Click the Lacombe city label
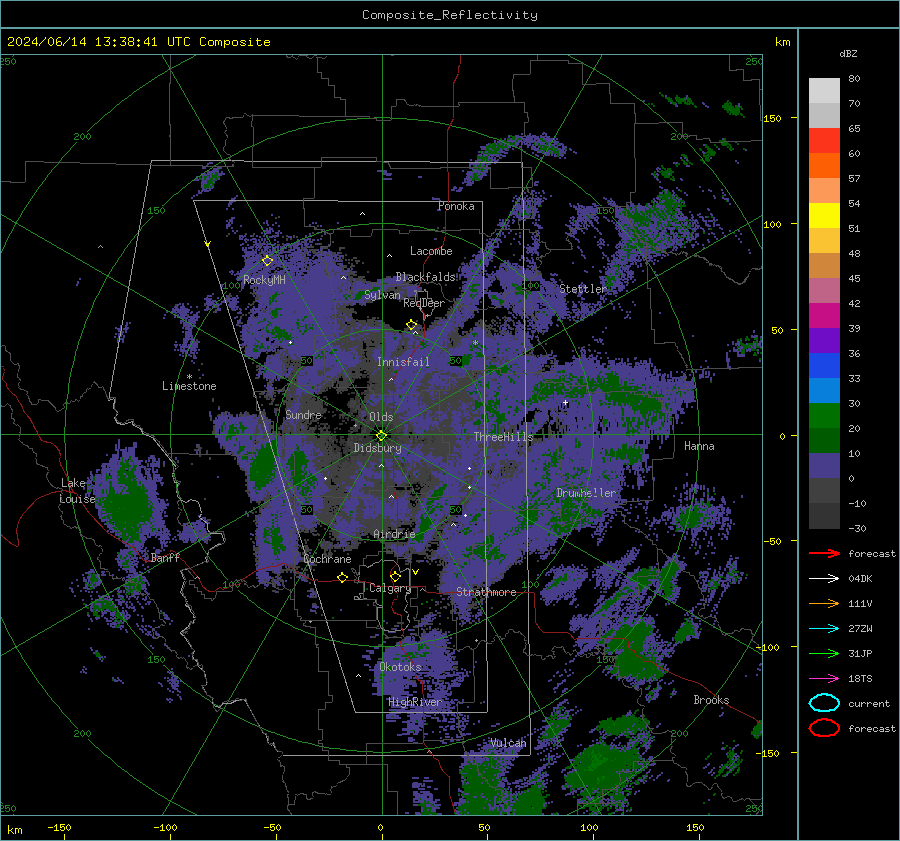This screenshot has height=841, width=900. coord(431,251)
